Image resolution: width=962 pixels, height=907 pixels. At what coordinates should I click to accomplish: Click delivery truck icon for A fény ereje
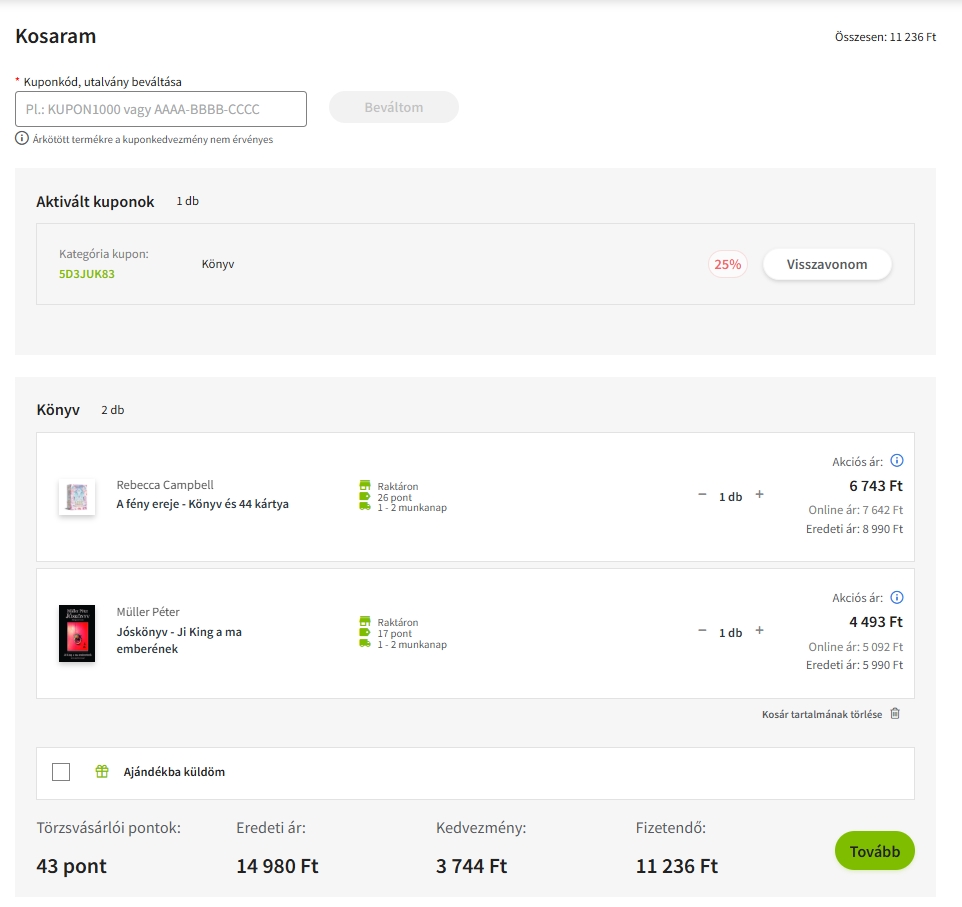point(365,507)
